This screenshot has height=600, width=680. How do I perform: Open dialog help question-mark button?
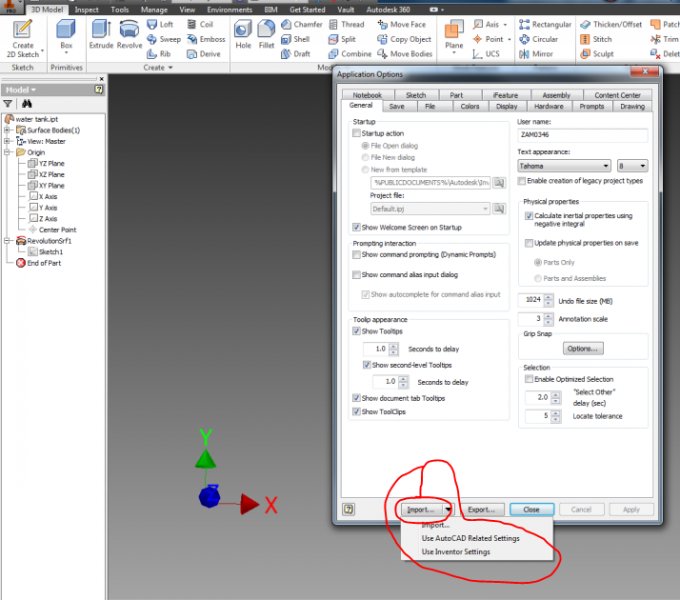click(x=349, y=509)
